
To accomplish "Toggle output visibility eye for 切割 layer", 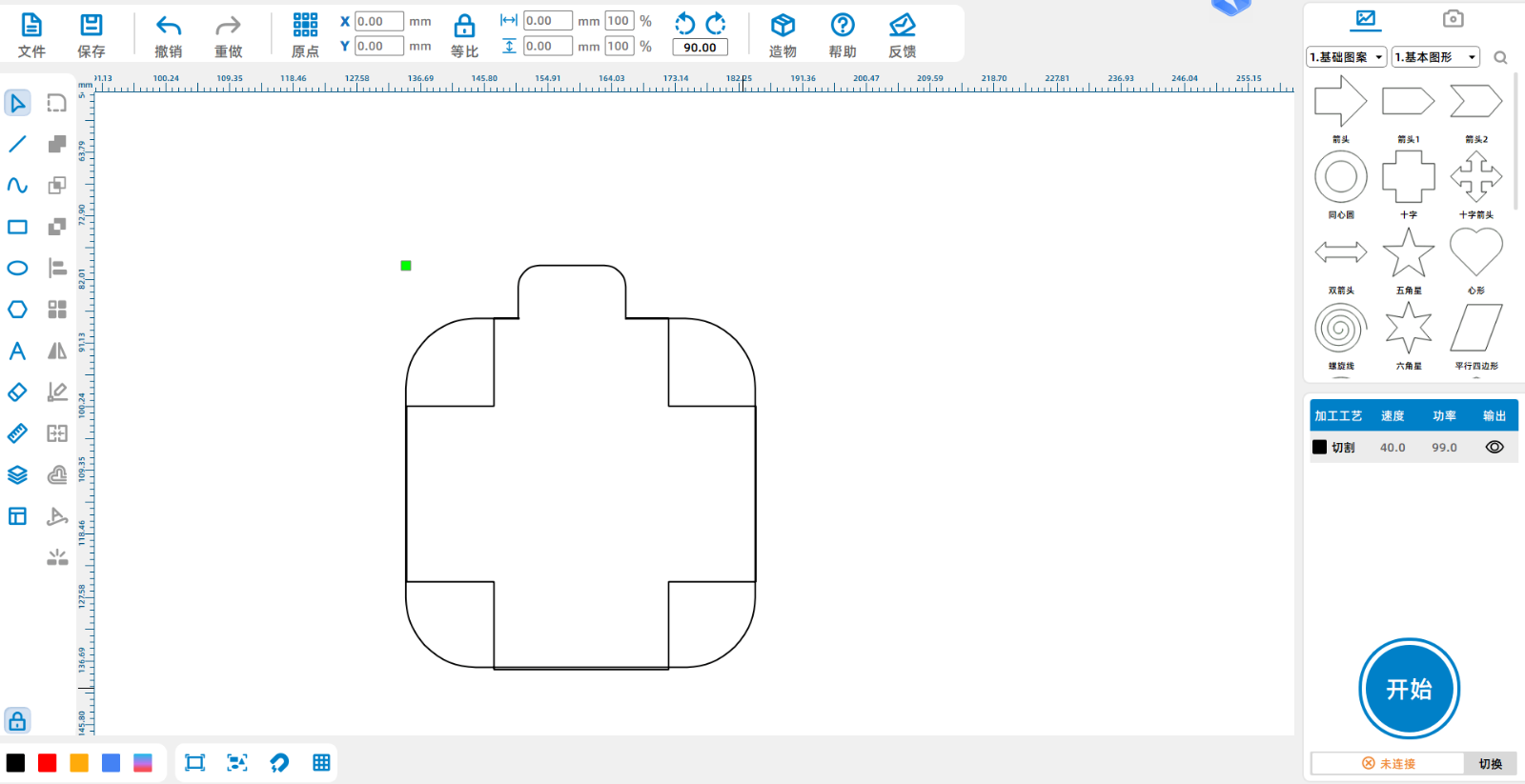I will point(1494,447).
